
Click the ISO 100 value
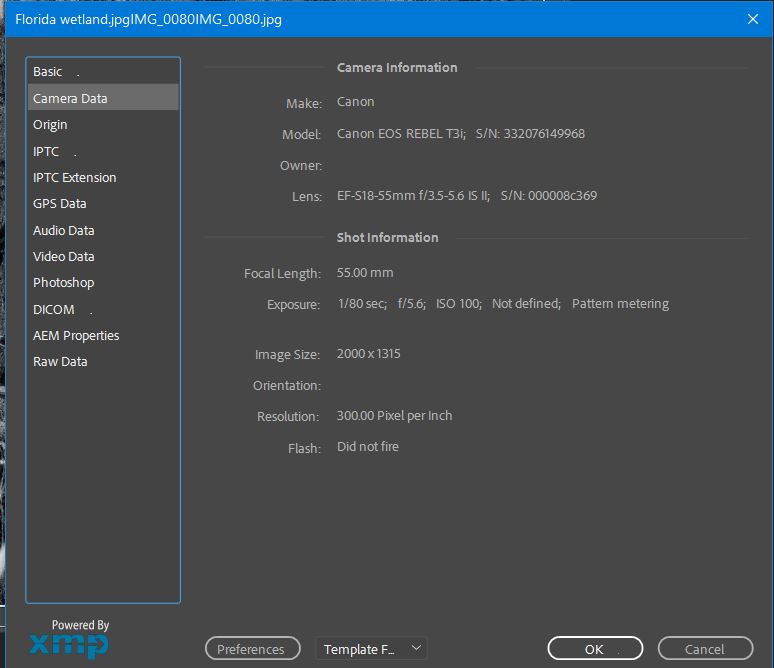point(459,303)
